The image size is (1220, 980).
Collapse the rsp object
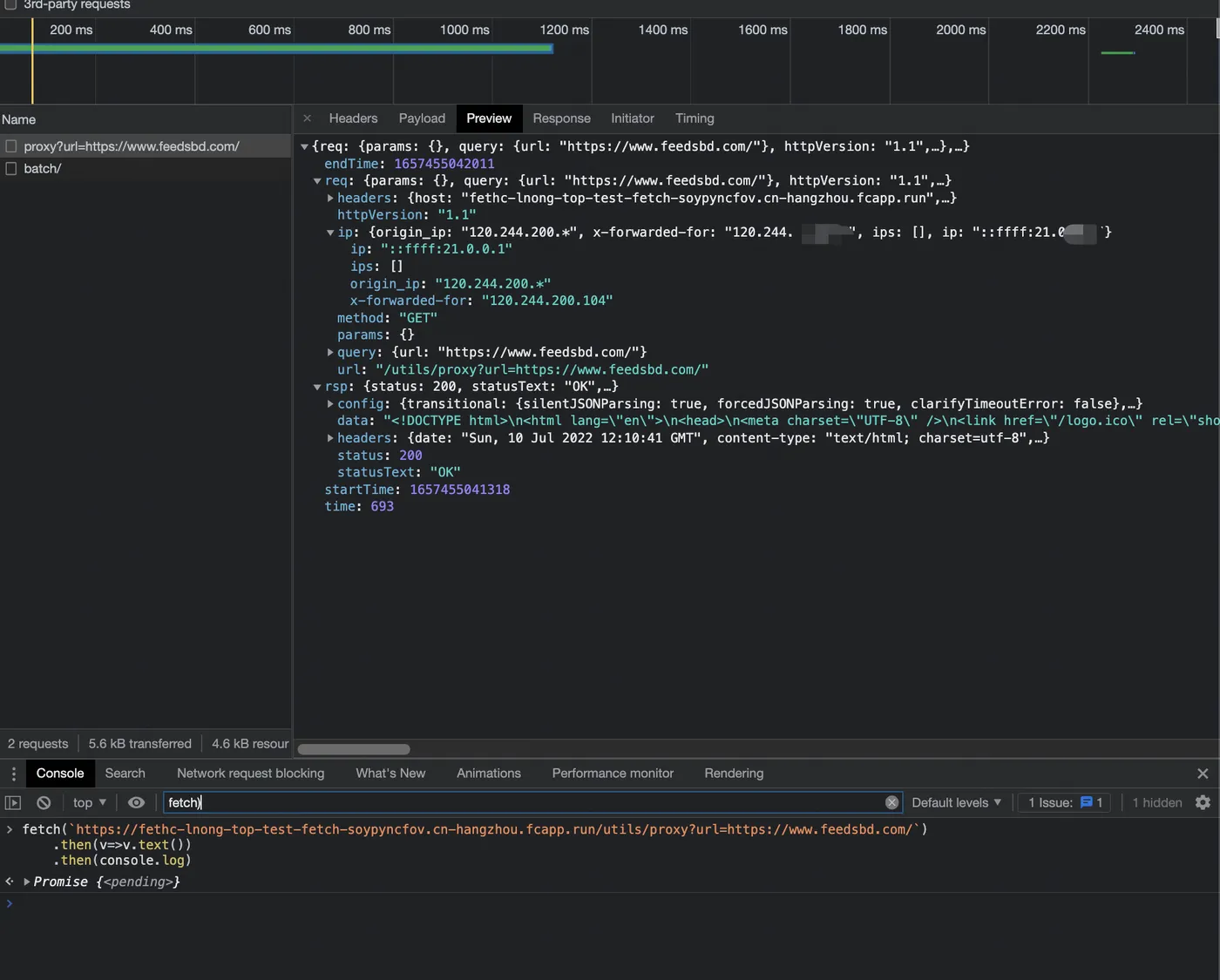[317, 387]
